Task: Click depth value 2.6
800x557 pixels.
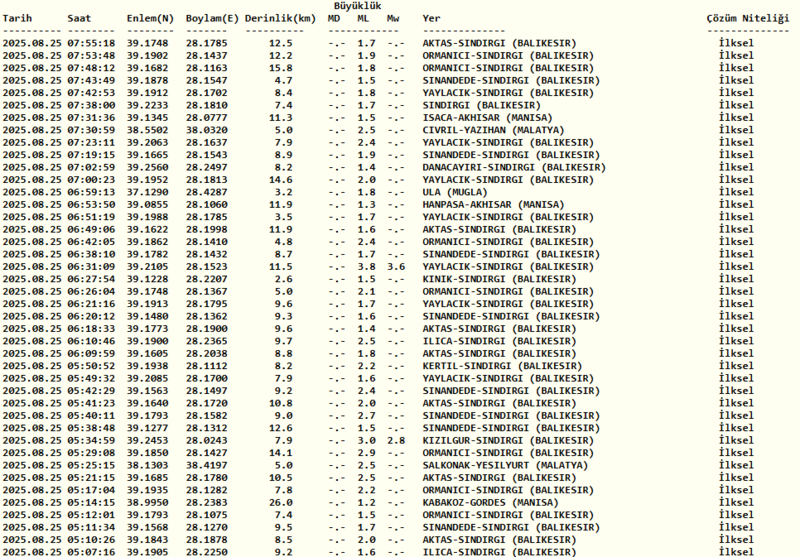Action: 284,279
